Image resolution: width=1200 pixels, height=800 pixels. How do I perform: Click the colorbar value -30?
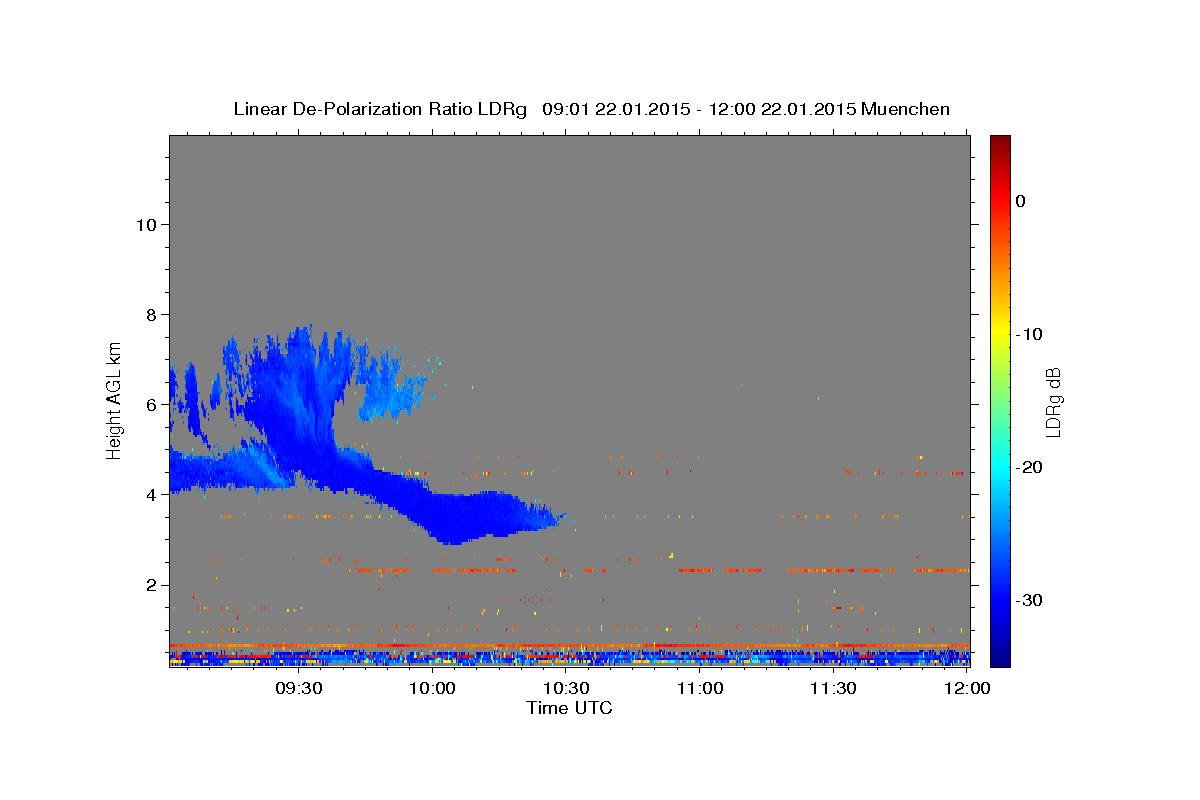[1031, 600]
